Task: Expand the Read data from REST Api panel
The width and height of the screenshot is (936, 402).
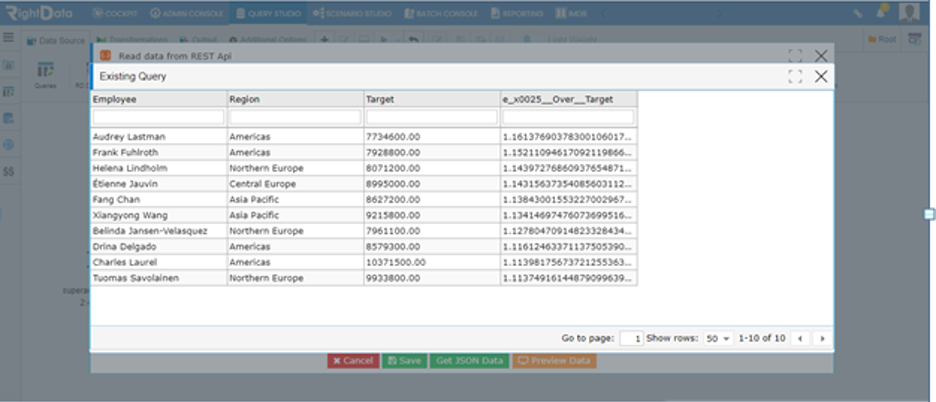Action: click(795, 56)
